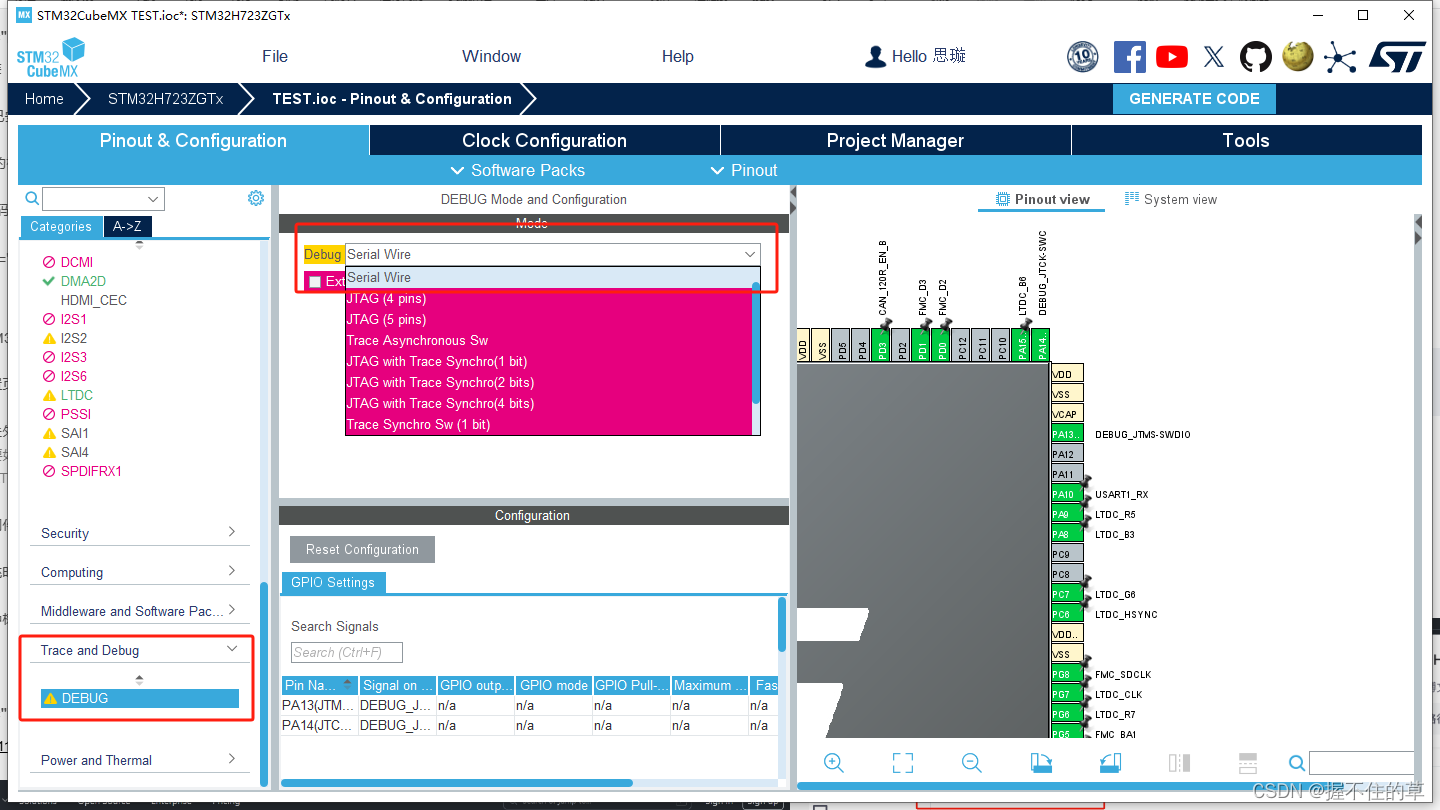Zoom in on the pinout view

click(834, 763)
